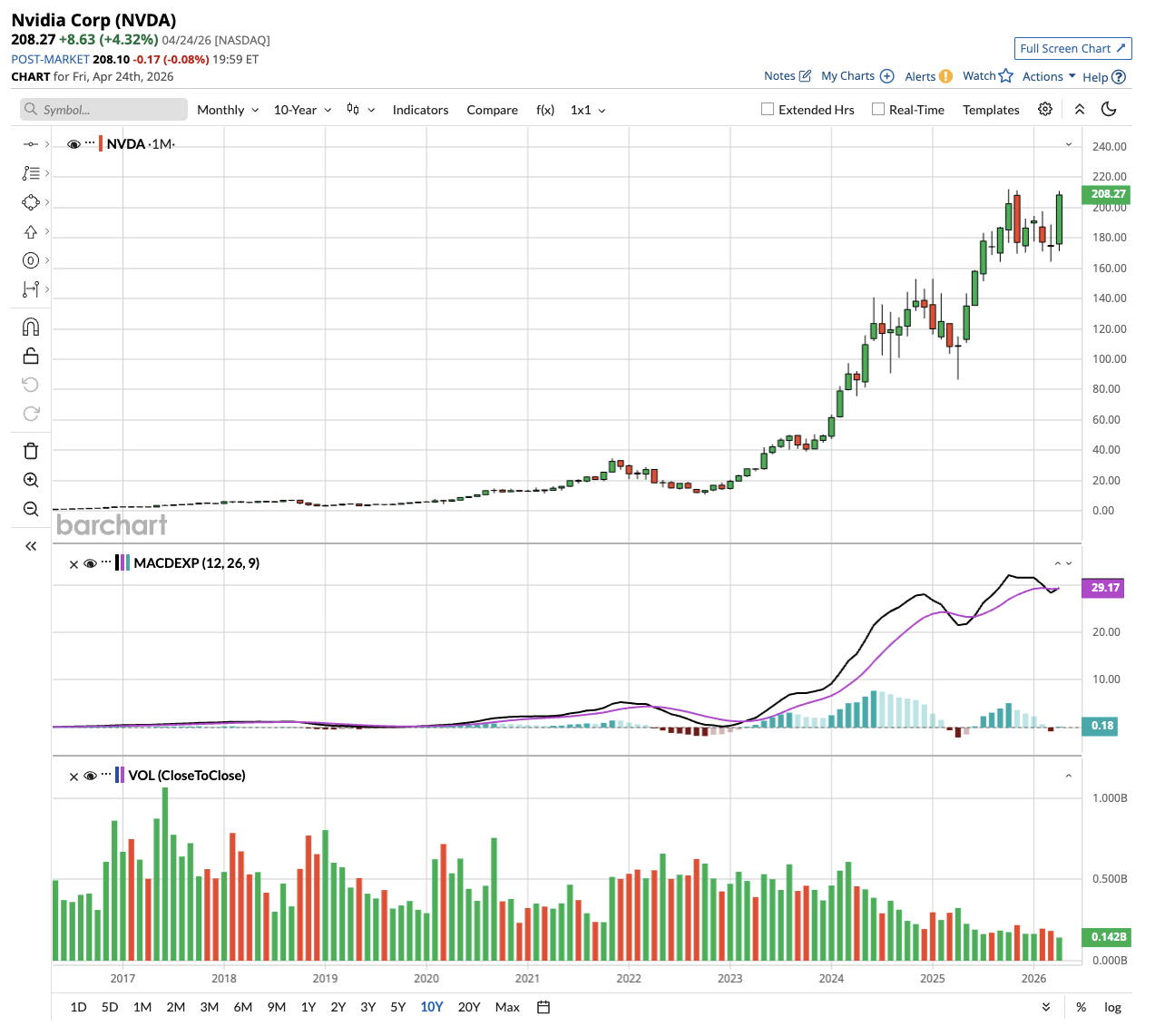Expand the Actions dropdown menu
The height and width of the screenshot is (1036, 1165).
1049,76
